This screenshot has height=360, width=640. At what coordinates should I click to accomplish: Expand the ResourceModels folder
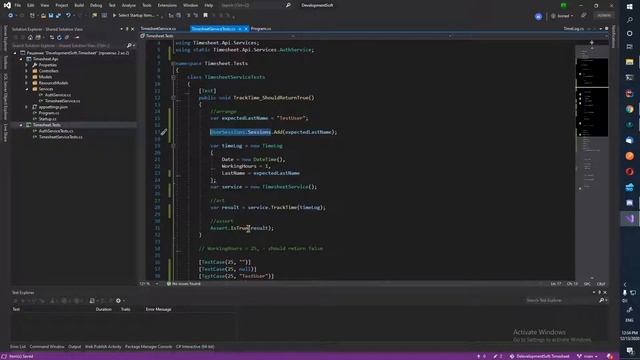tap(27, 83)
